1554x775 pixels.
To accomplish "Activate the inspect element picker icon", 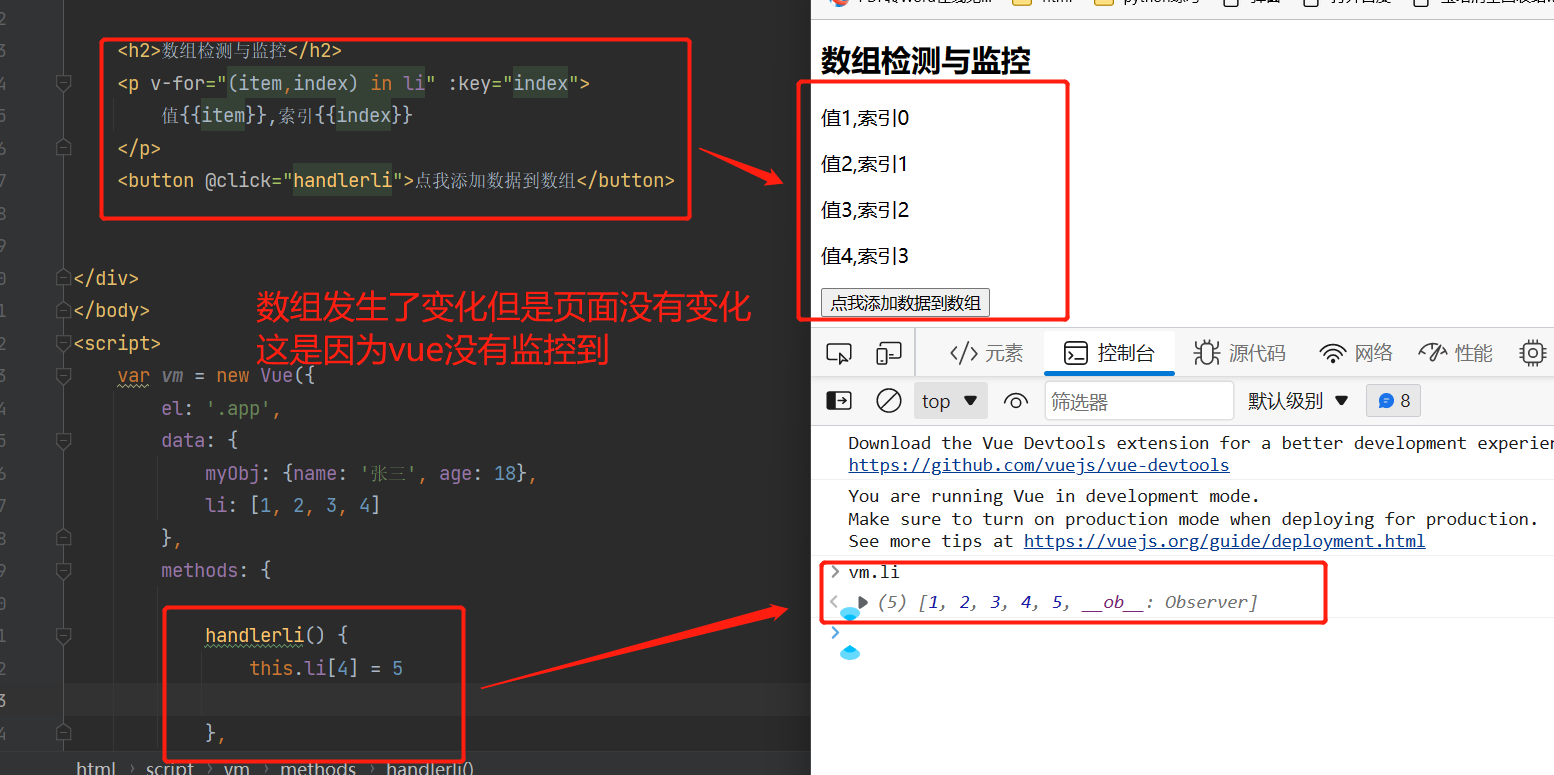I will pyautogui.click(x=838, y=353).
